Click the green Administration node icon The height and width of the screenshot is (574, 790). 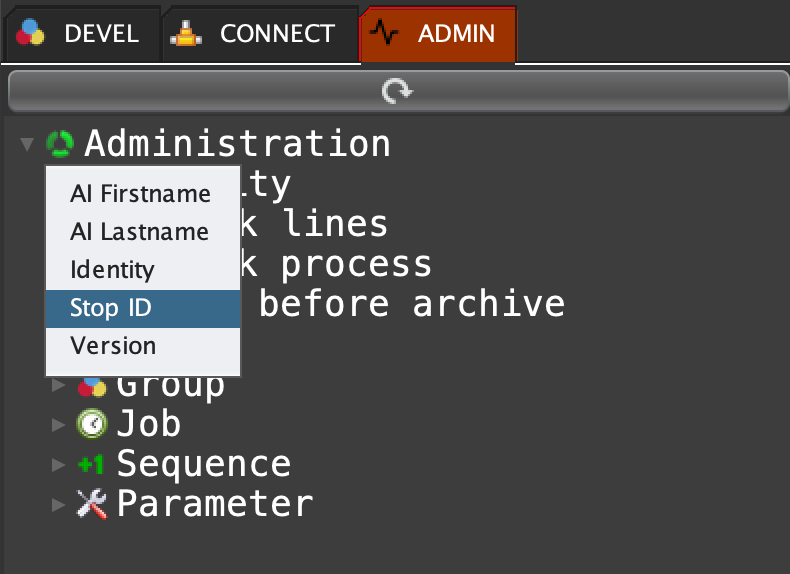60,144
